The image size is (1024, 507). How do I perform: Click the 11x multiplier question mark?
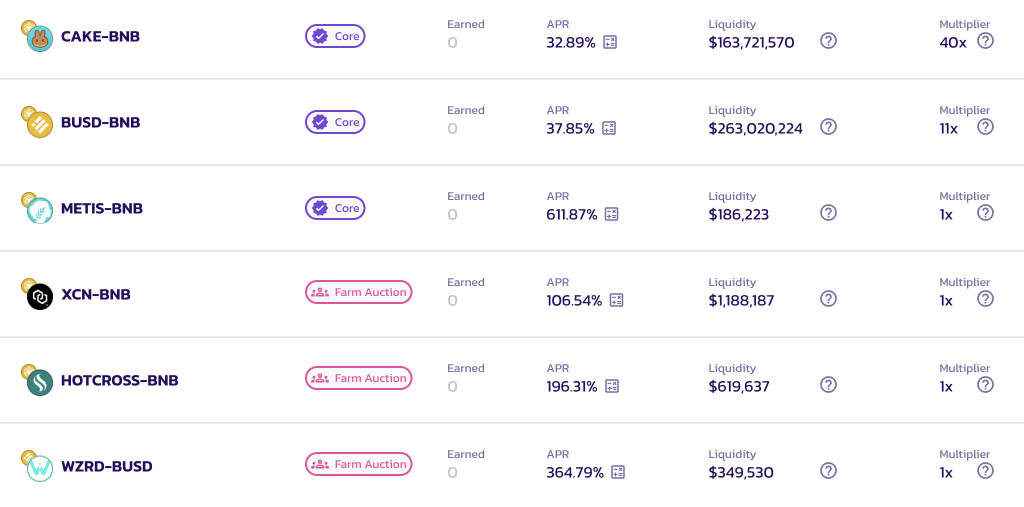click(x=985, y=127)
